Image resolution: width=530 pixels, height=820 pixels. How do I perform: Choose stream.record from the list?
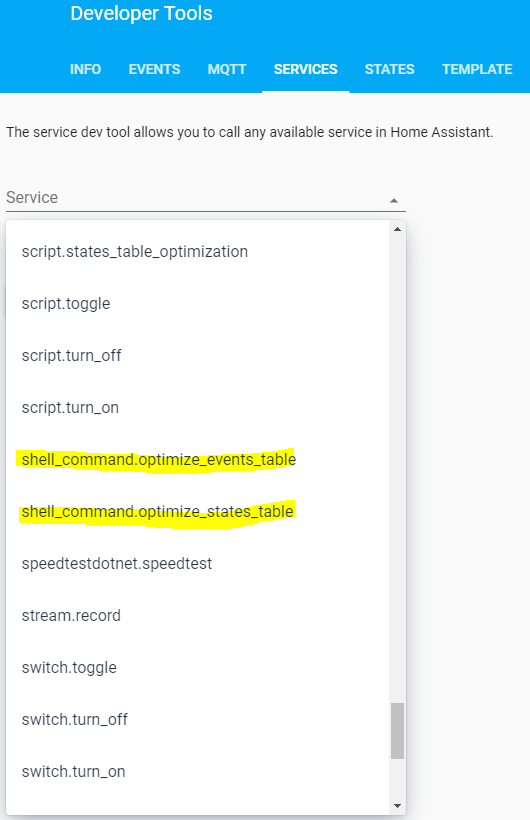pyautogui.click(x=197, y=616)
